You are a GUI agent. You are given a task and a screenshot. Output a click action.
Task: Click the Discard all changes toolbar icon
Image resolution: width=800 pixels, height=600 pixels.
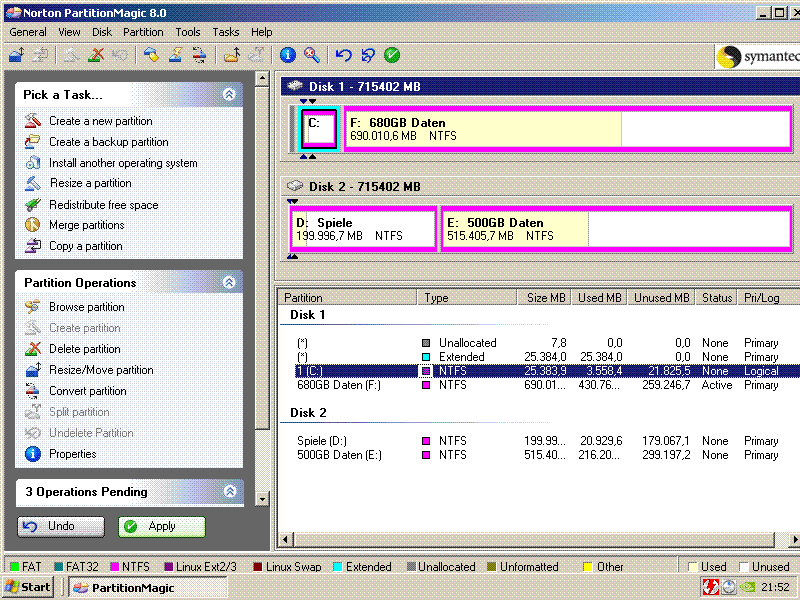pyautogui.click(x=368, y=55)
